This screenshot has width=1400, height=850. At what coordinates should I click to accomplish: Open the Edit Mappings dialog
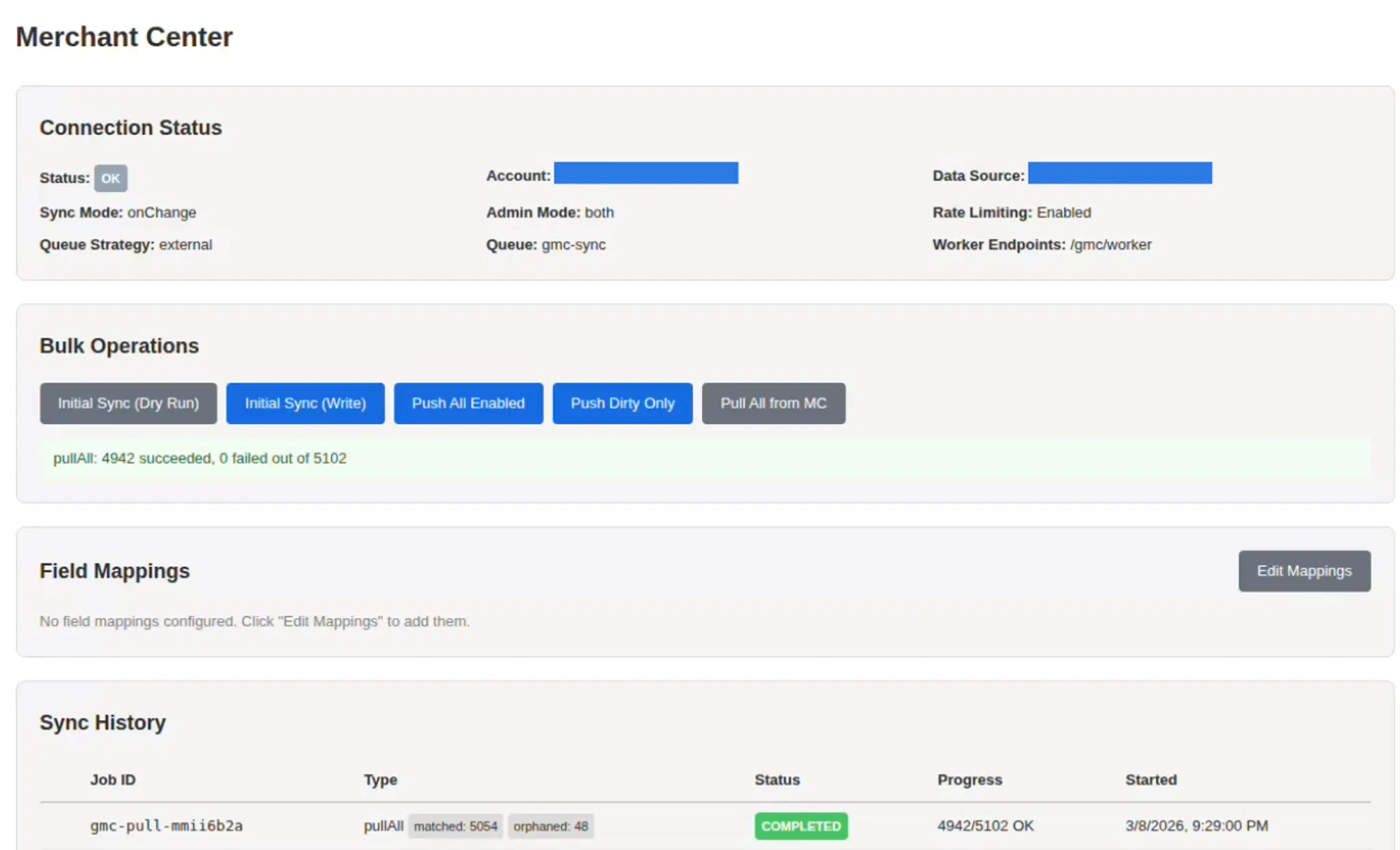click(x=1304, y=570)
